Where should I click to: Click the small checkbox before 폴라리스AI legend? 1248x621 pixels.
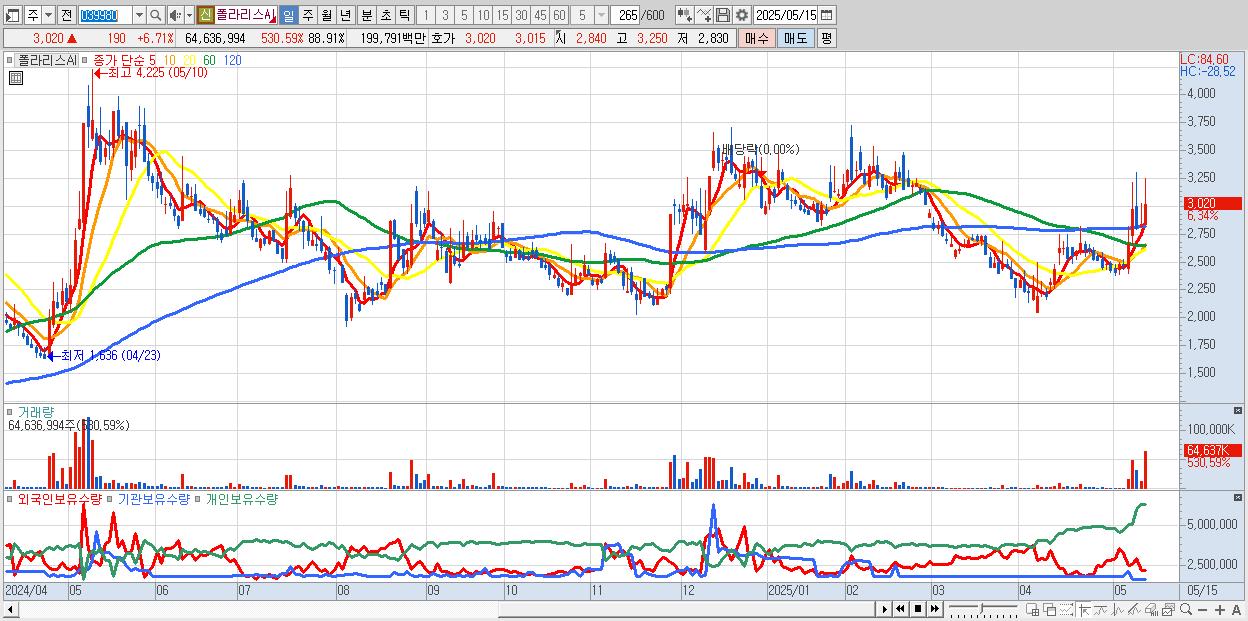[11, 60]
